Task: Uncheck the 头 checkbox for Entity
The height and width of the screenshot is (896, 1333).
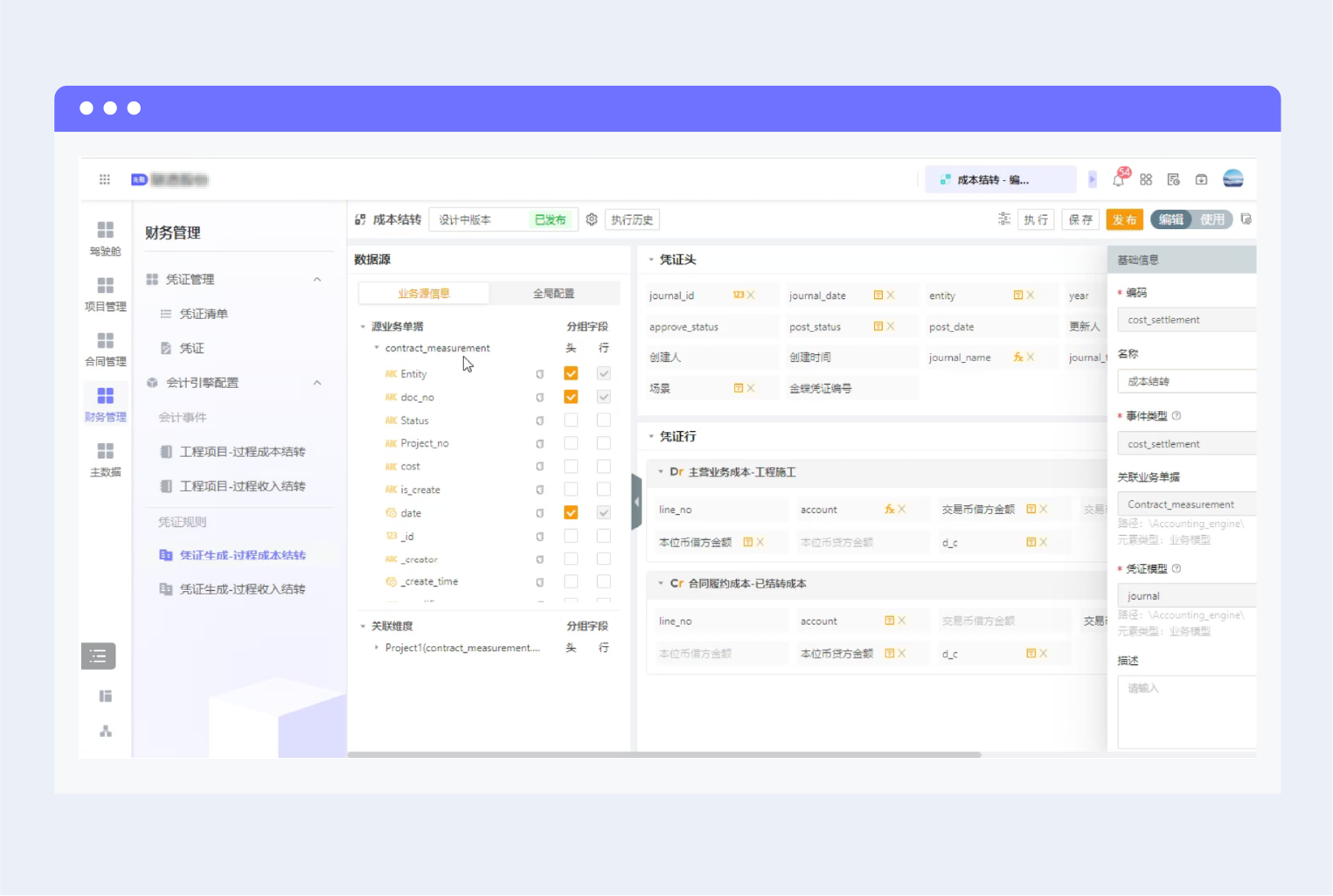Action: (x=571, y=373)
